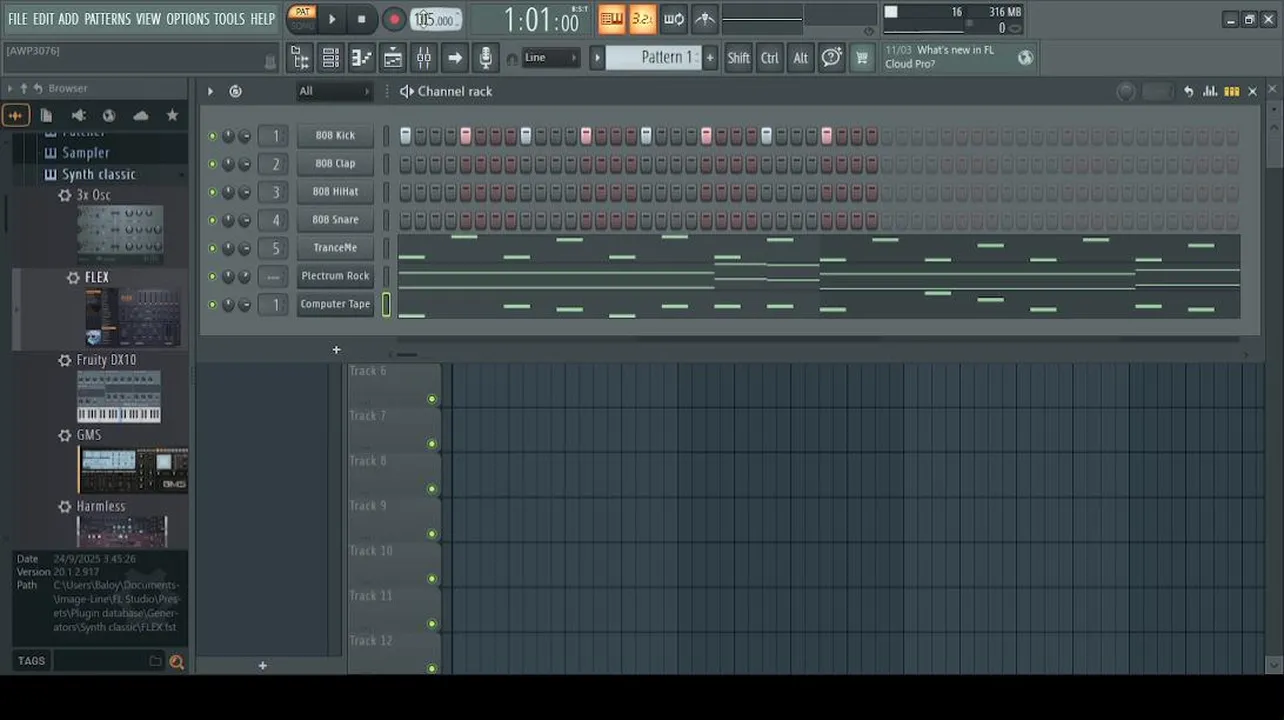This screenshot has height=720, width=1284.
Task: Click the globe icon beside news panel
Action: point(1025,58)
